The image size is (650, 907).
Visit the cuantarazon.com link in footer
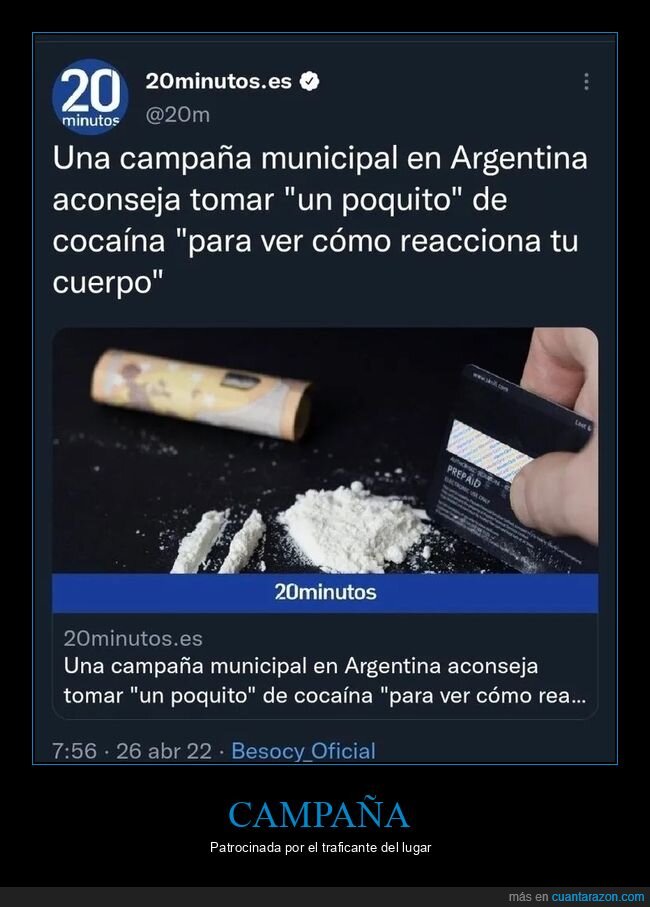[597, 897]
